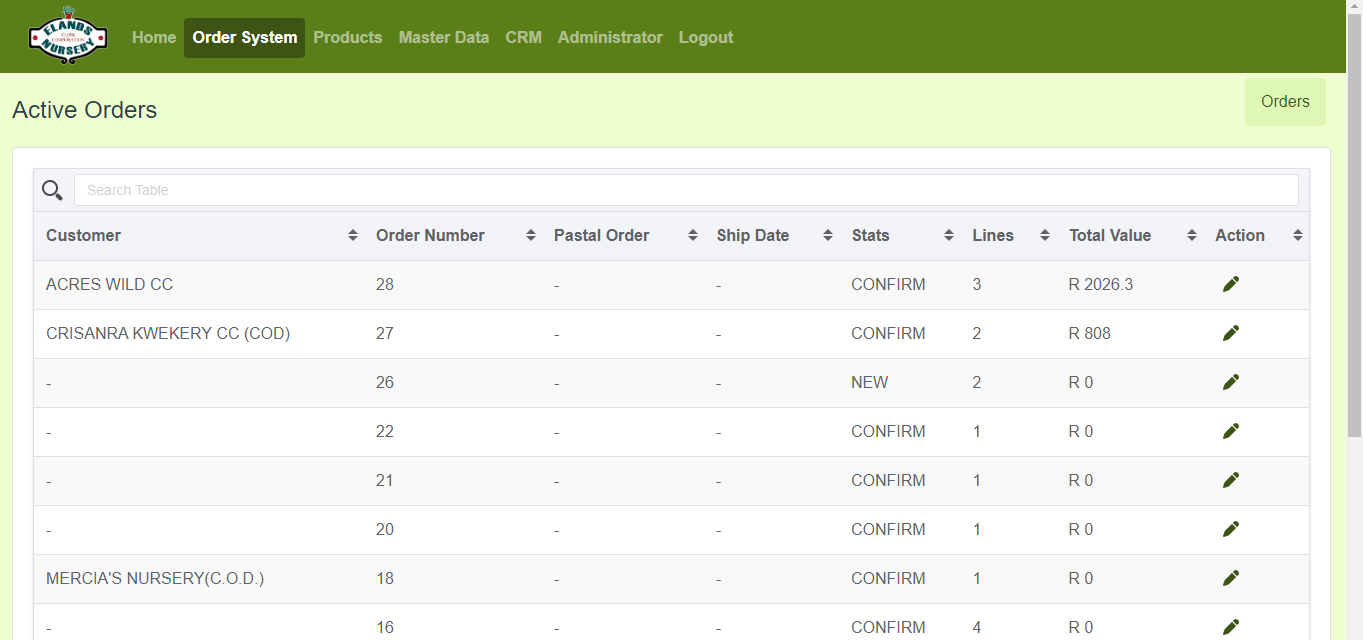Sort the Total Value column
This screenshot has height=640, width=1363.
coord(1191,236)
